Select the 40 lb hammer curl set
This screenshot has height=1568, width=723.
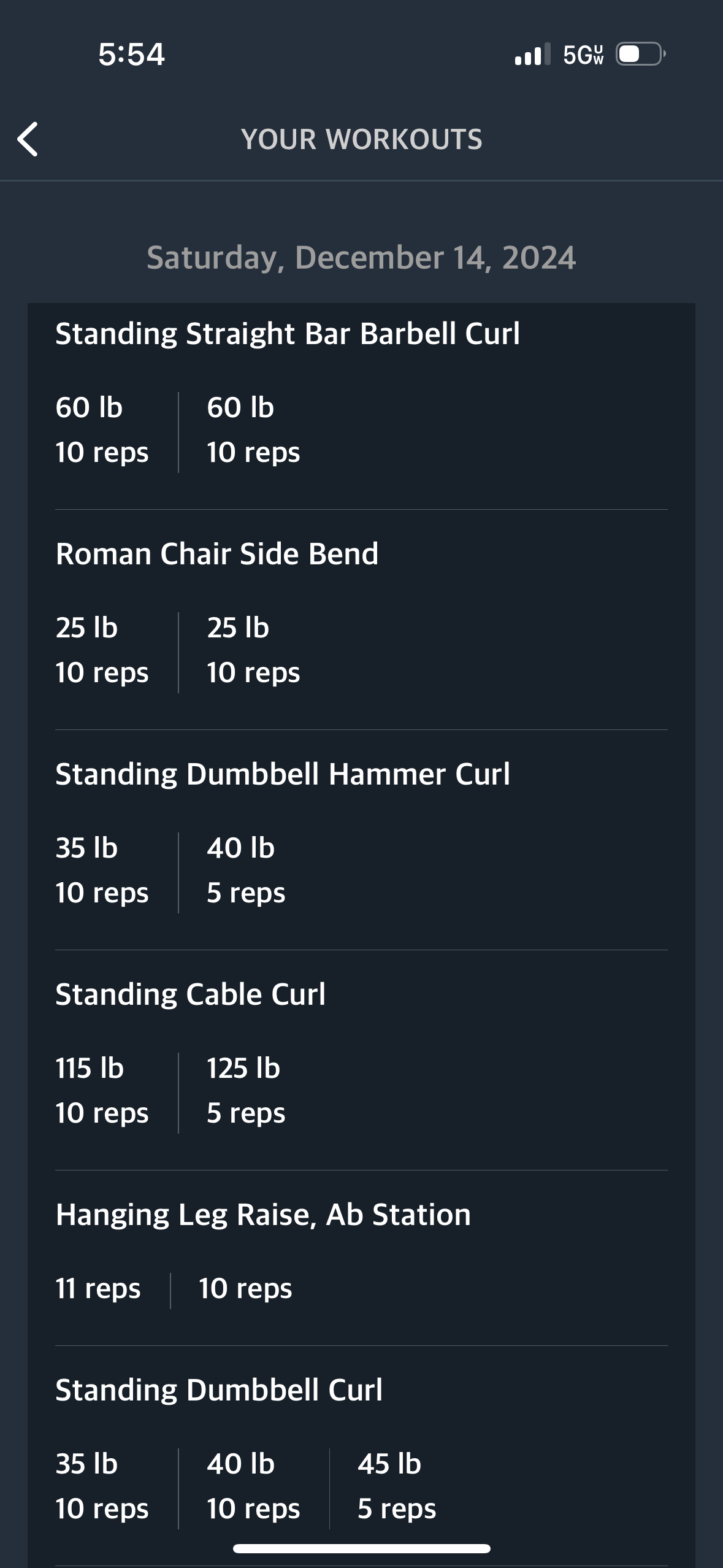pos(246,870)
